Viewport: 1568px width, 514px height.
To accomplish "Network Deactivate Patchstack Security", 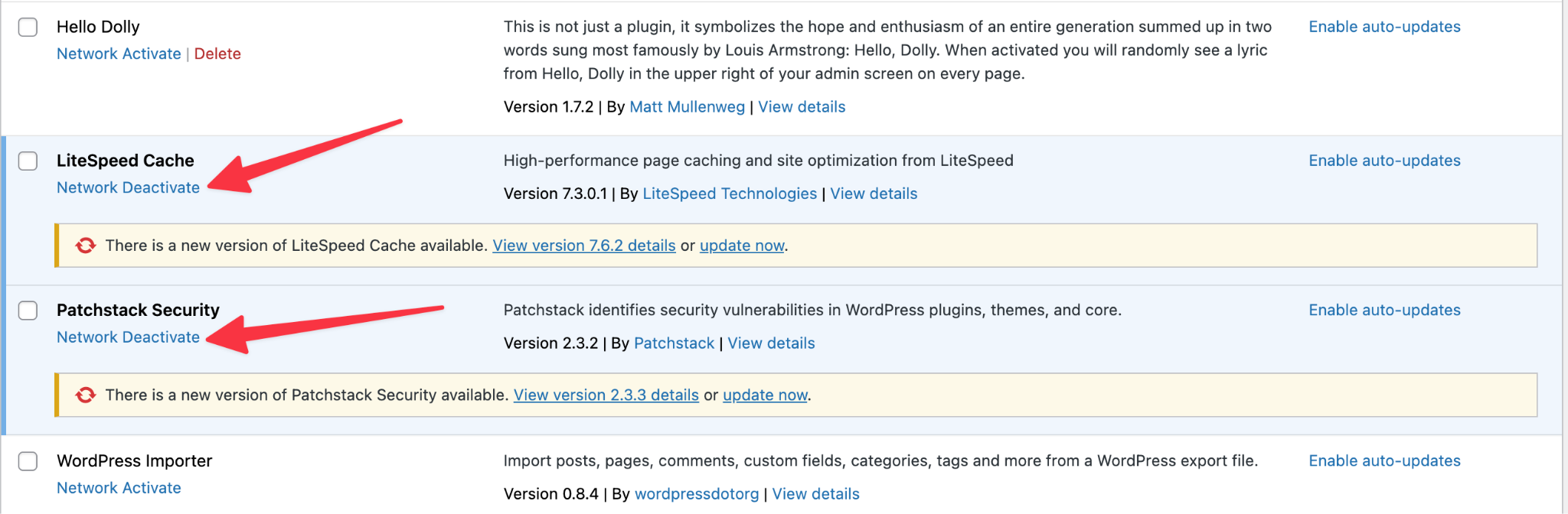I will [x=128, y=337].
